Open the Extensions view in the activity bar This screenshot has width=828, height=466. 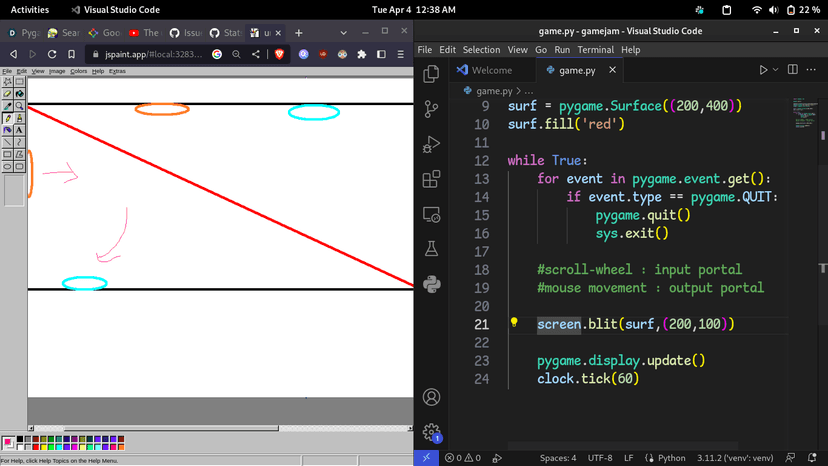pos(432,180)
